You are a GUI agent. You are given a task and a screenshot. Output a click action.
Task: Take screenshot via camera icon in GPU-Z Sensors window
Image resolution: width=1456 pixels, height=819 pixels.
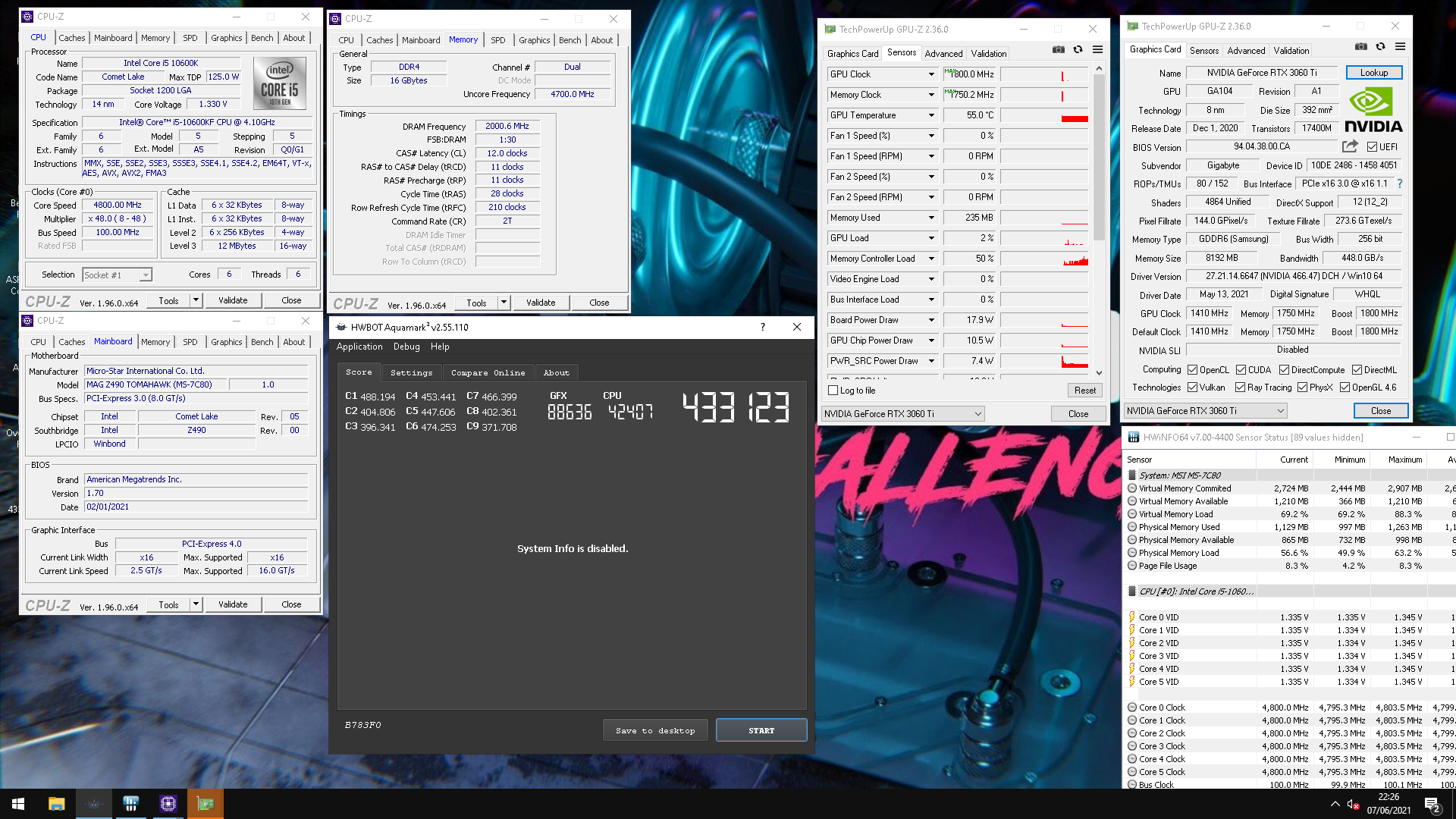pyautogui.click(x=1058, y=49)
